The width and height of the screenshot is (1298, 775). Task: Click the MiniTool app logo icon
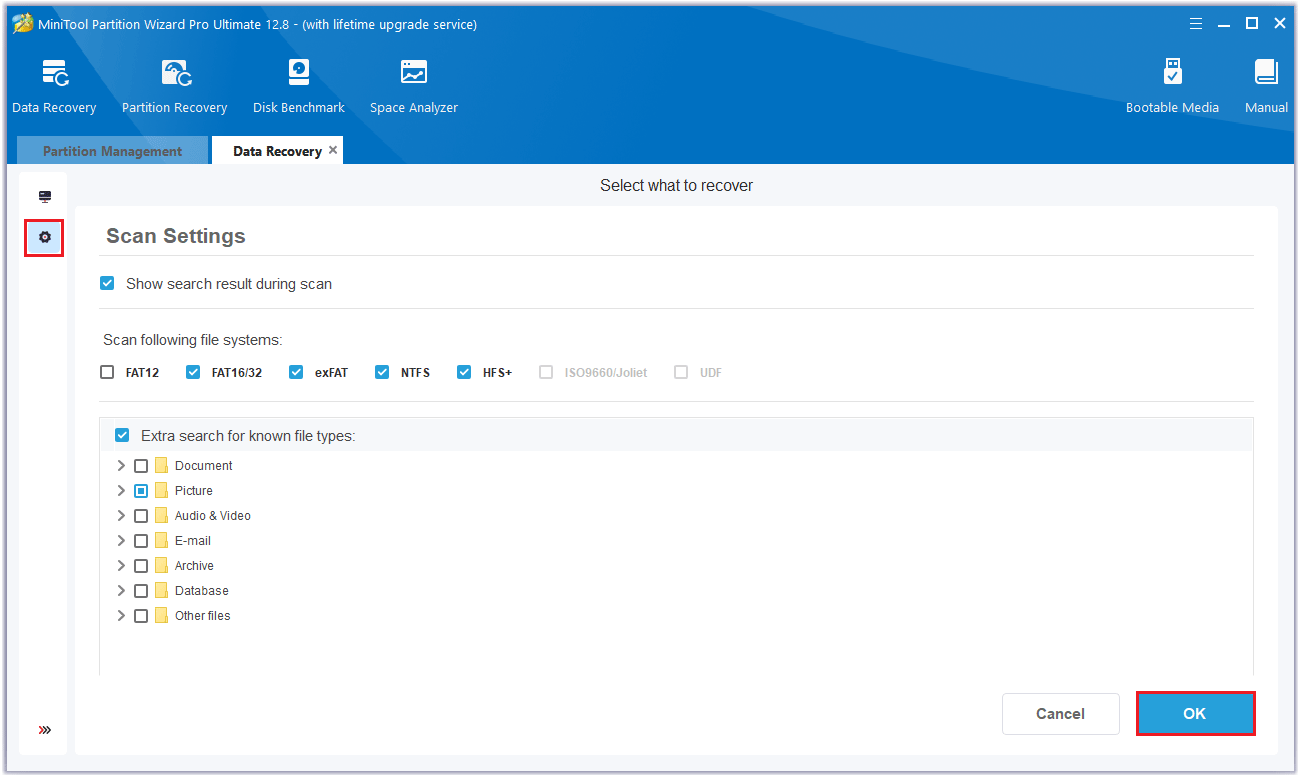[x=22, y=24]
